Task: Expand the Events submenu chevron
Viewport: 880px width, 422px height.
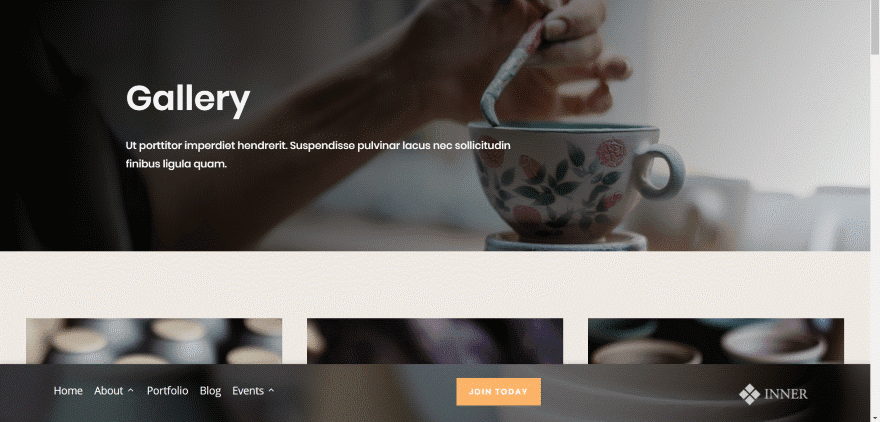Action: click(x=271, y=391)
